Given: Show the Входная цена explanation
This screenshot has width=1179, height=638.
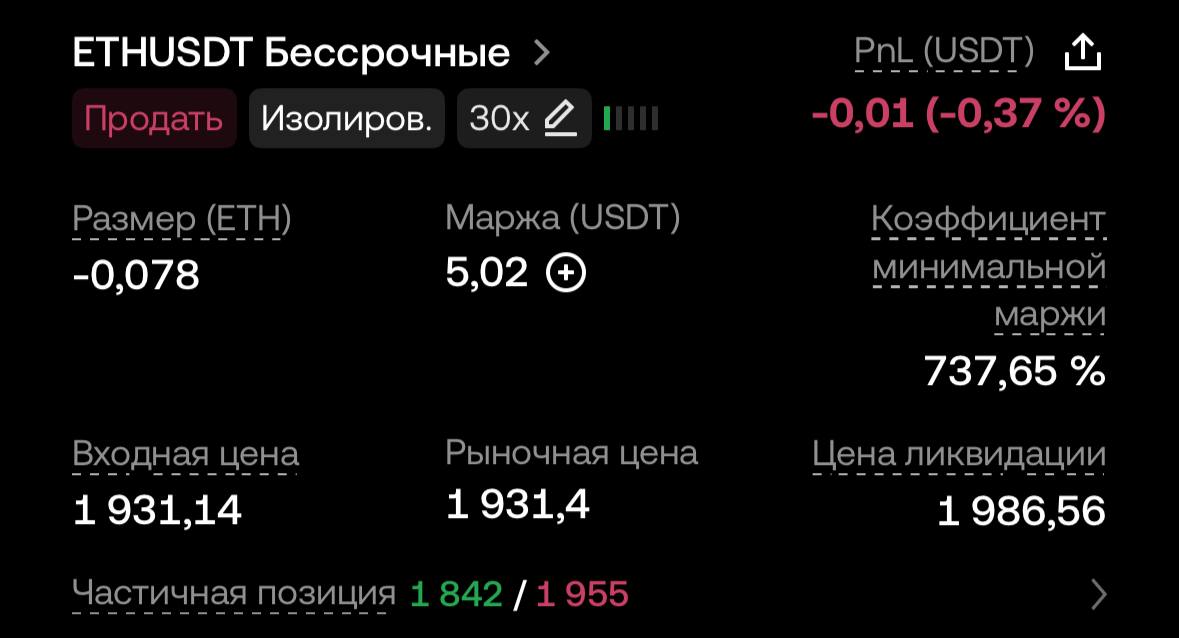Looking at the screenshot, I should pyautogui.click(x=186, y=454).
